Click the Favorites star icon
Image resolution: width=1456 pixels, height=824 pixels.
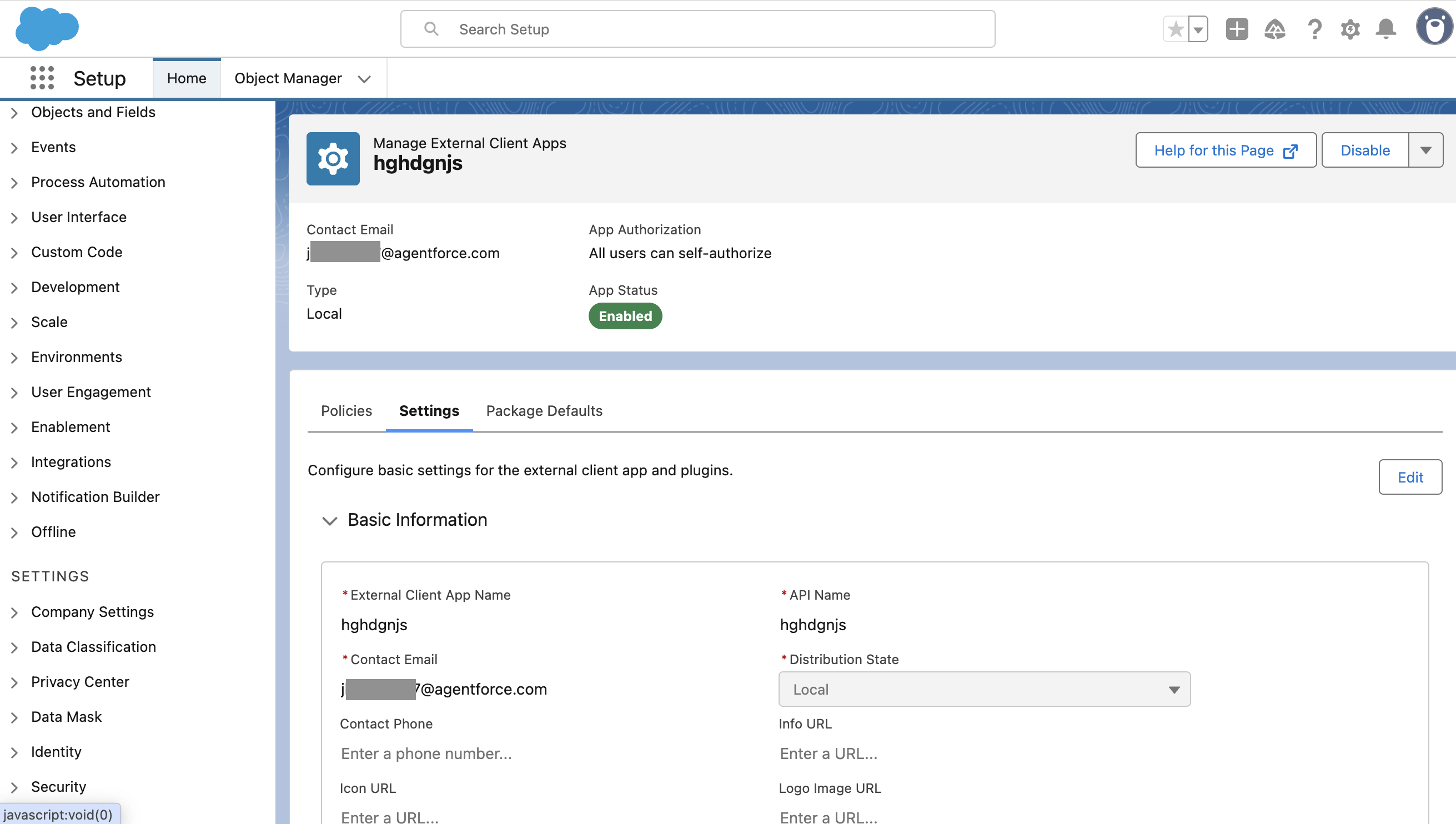[1176, 29]
